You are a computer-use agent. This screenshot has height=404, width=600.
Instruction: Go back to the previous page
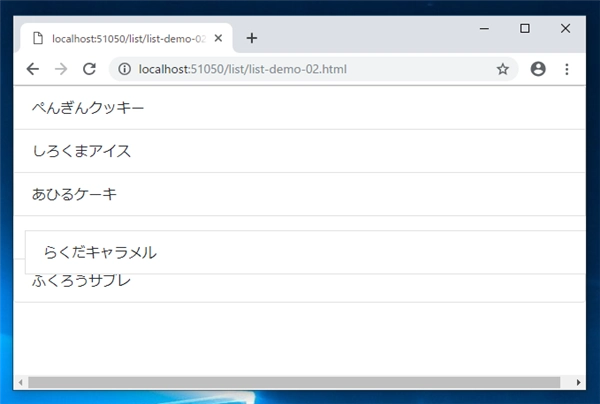pyautogui.click(x=33, y=69)
